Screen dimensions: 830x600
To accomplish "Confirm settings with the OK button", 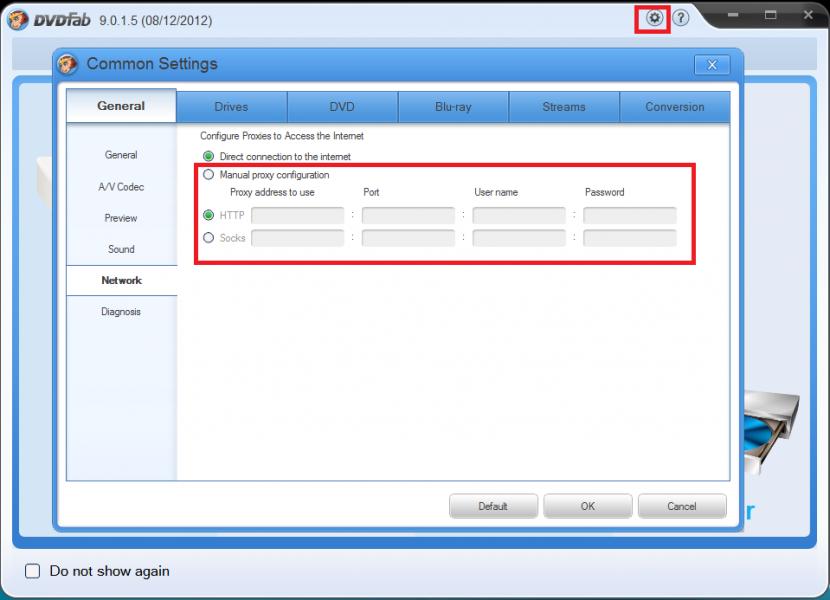I will (x=588, y=506).
